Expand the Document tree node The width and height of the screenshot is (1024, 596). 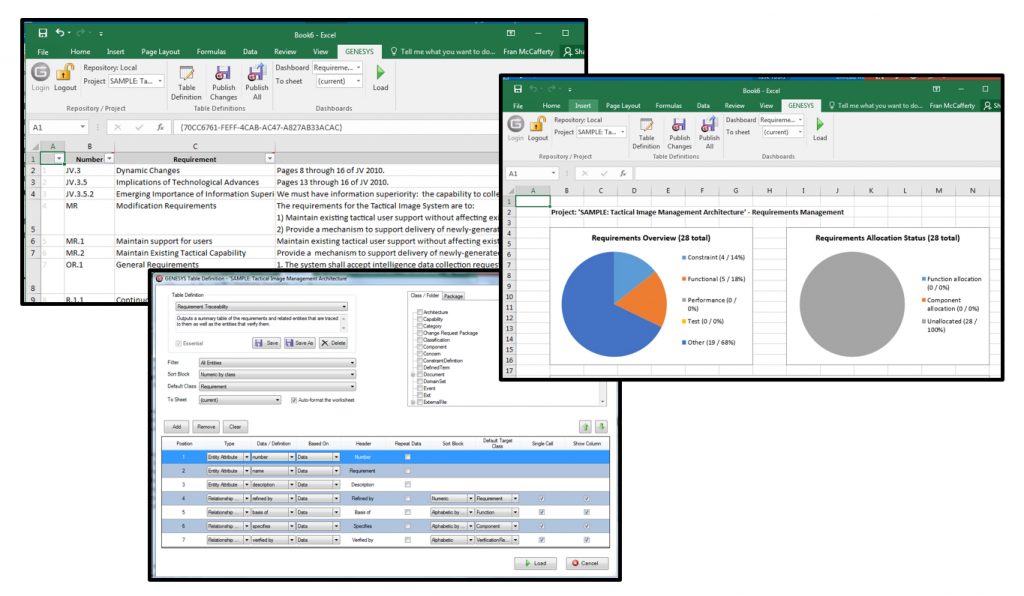tap(411, 373)
